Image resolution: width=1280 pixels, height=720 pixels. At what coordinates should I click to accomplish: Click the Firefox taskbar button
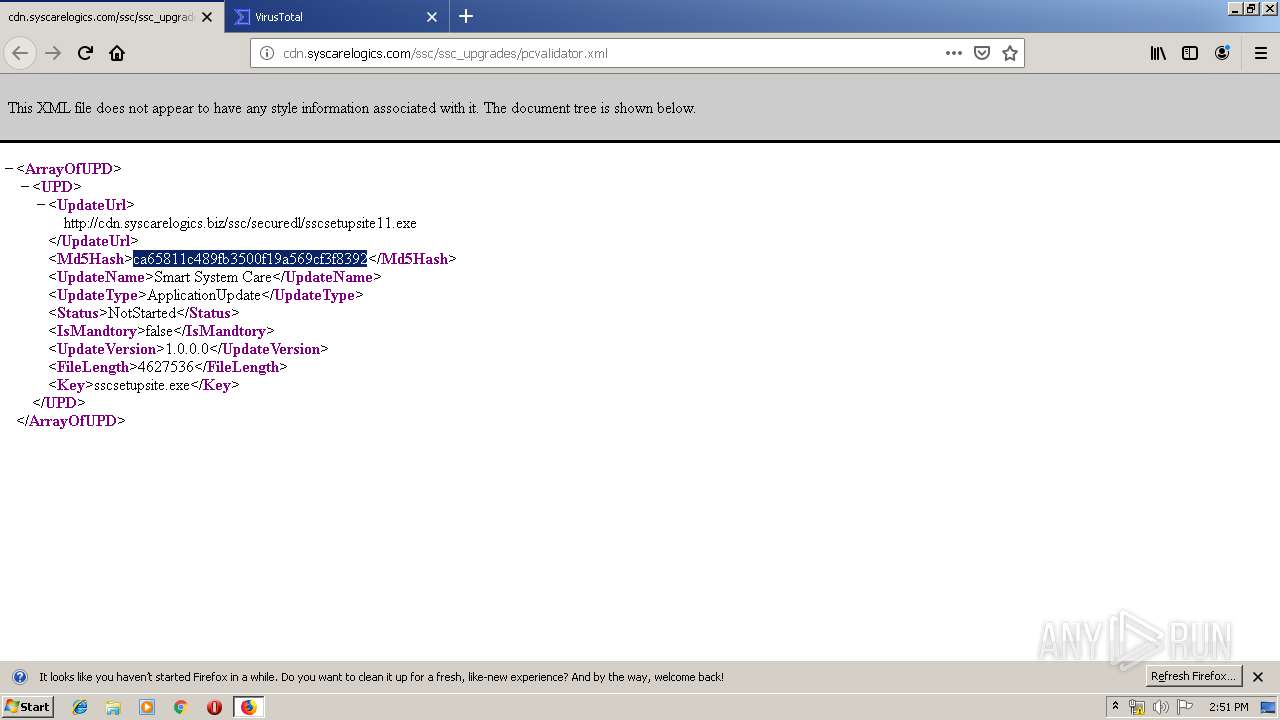coord(248,707)
